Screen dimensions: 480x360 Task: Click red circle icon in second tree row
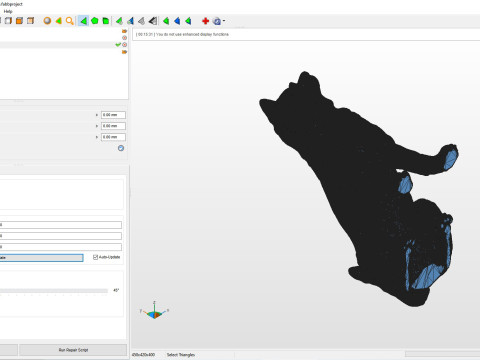124,38
